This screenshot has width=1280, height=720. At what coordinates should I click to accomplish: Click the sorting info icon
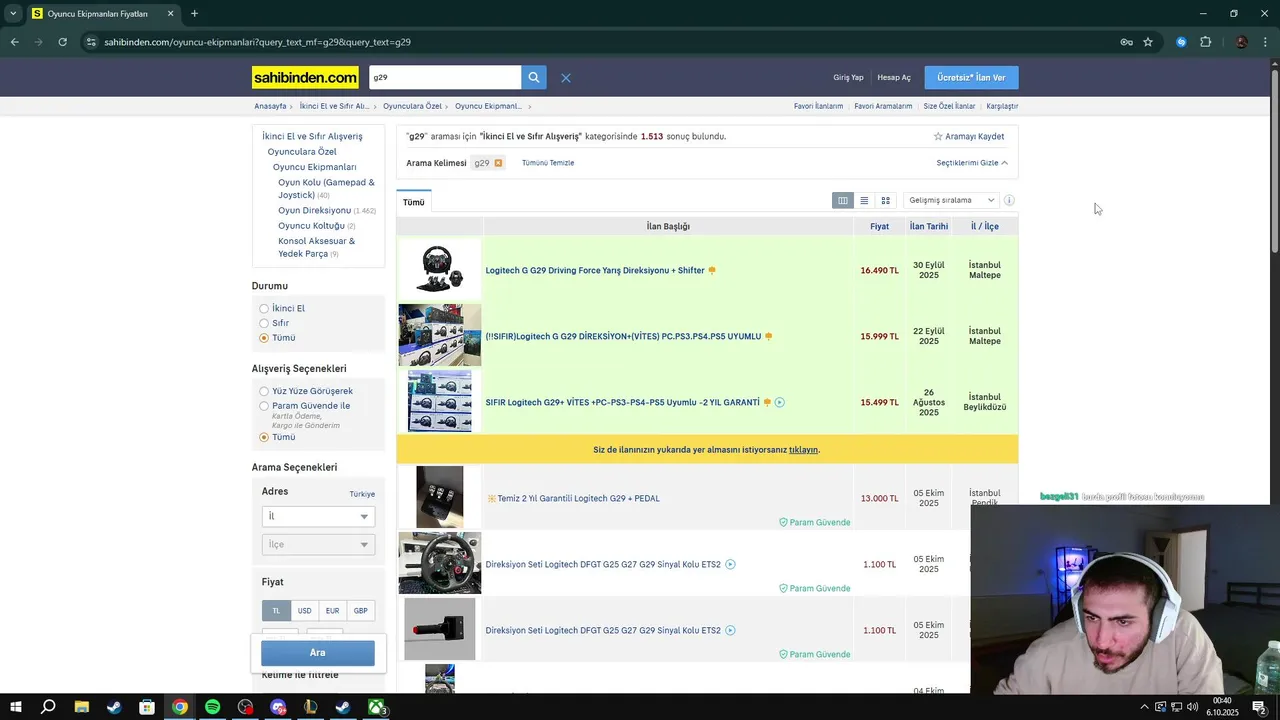point(1009,200)
